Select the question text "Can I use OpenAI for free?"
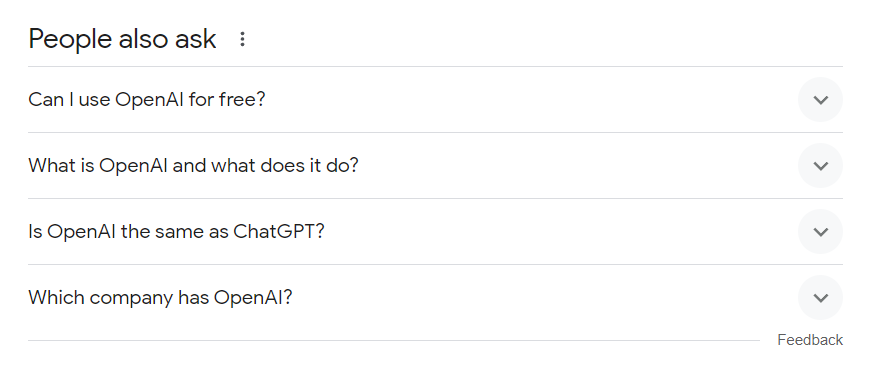 click(x=147, y=100)
